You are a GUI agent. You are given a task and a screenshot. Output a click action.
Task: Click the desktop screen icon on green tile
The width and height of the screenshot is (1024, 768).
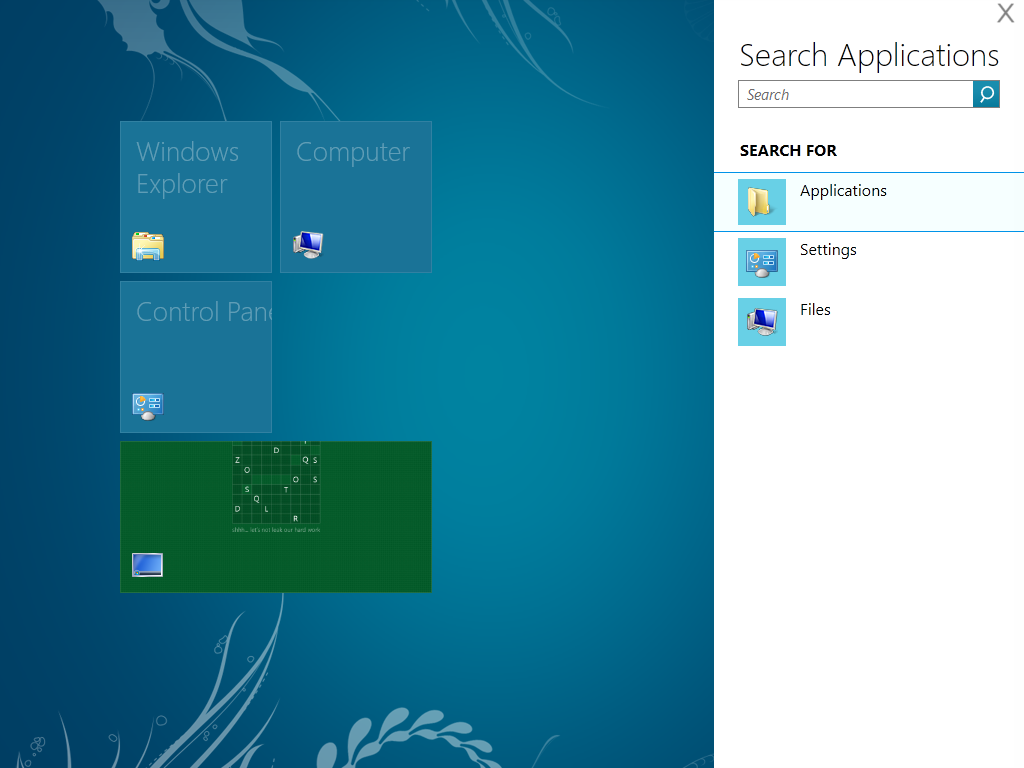[x=147, y=565]
